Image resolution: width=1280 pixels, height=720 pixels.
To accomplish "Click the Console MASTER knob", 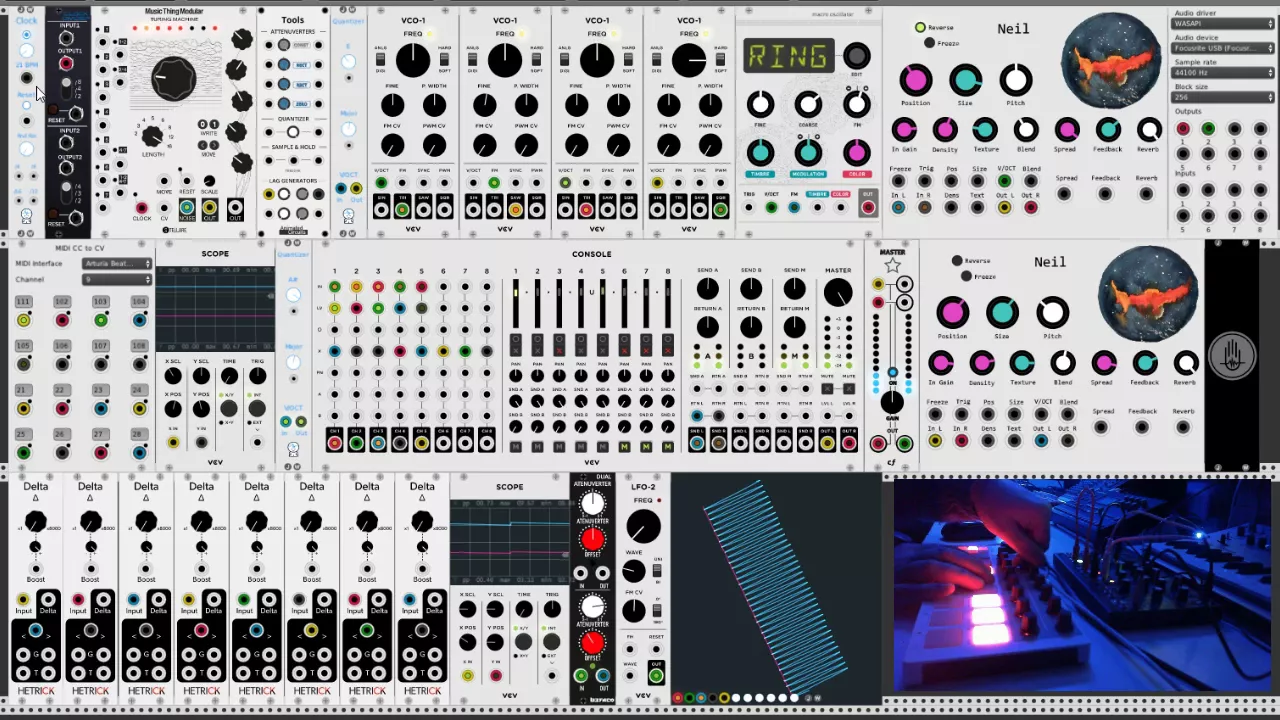I will click(838, 292).
